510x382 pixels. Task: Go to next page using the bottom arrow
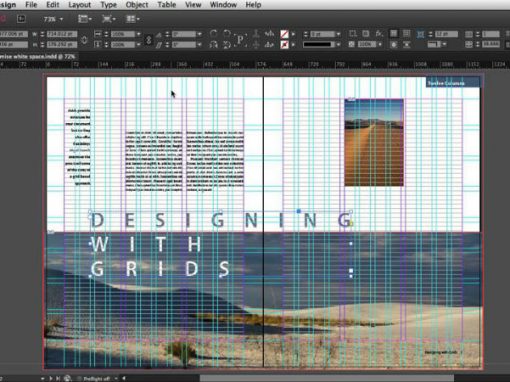(51, 378)
